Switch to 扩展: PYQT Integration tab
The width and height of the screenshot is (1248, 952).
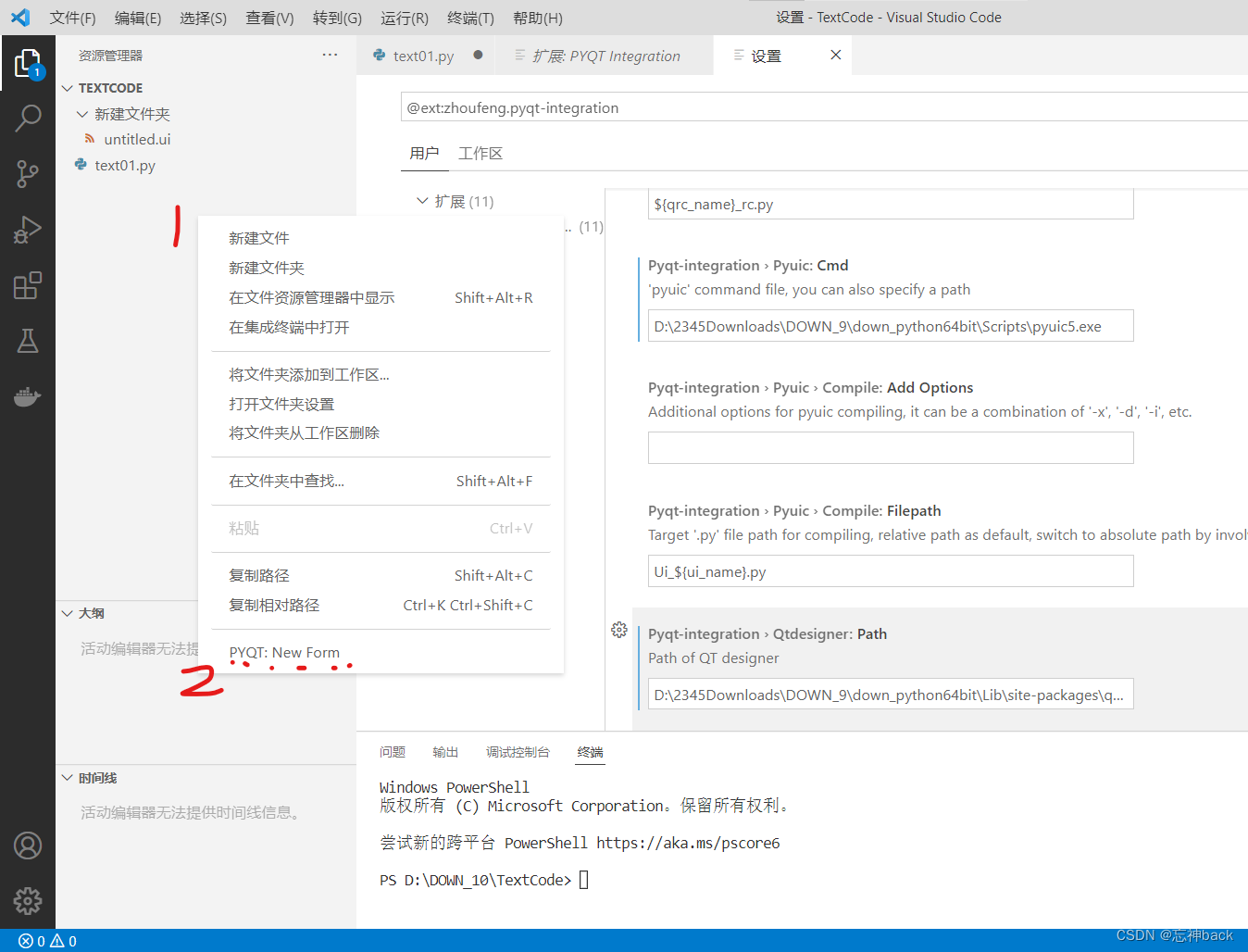tap(605, 56)
